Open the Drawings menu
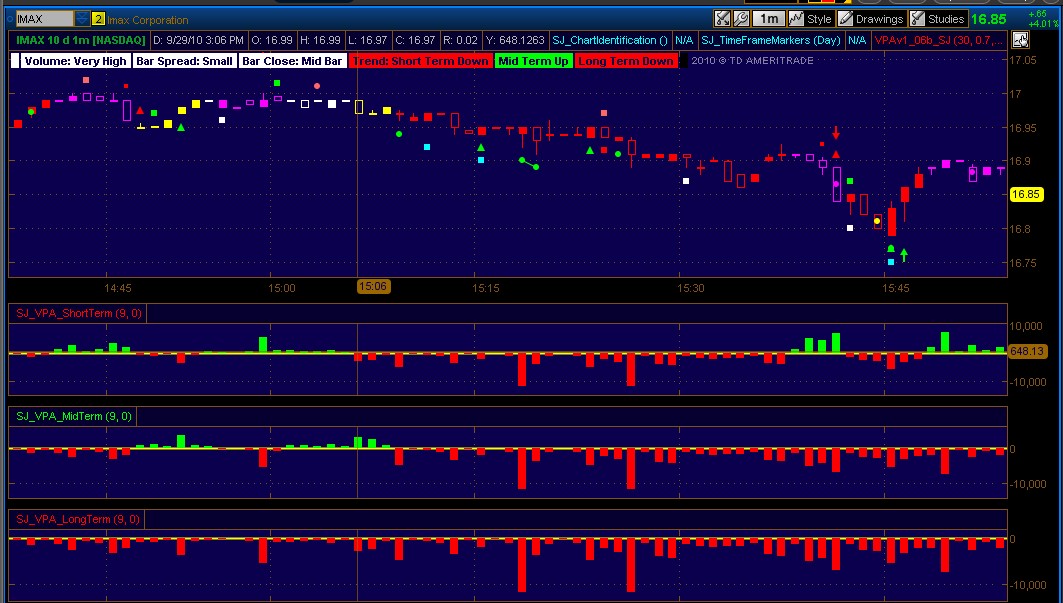Screen dimensions: 1063x603 (870, 19)
